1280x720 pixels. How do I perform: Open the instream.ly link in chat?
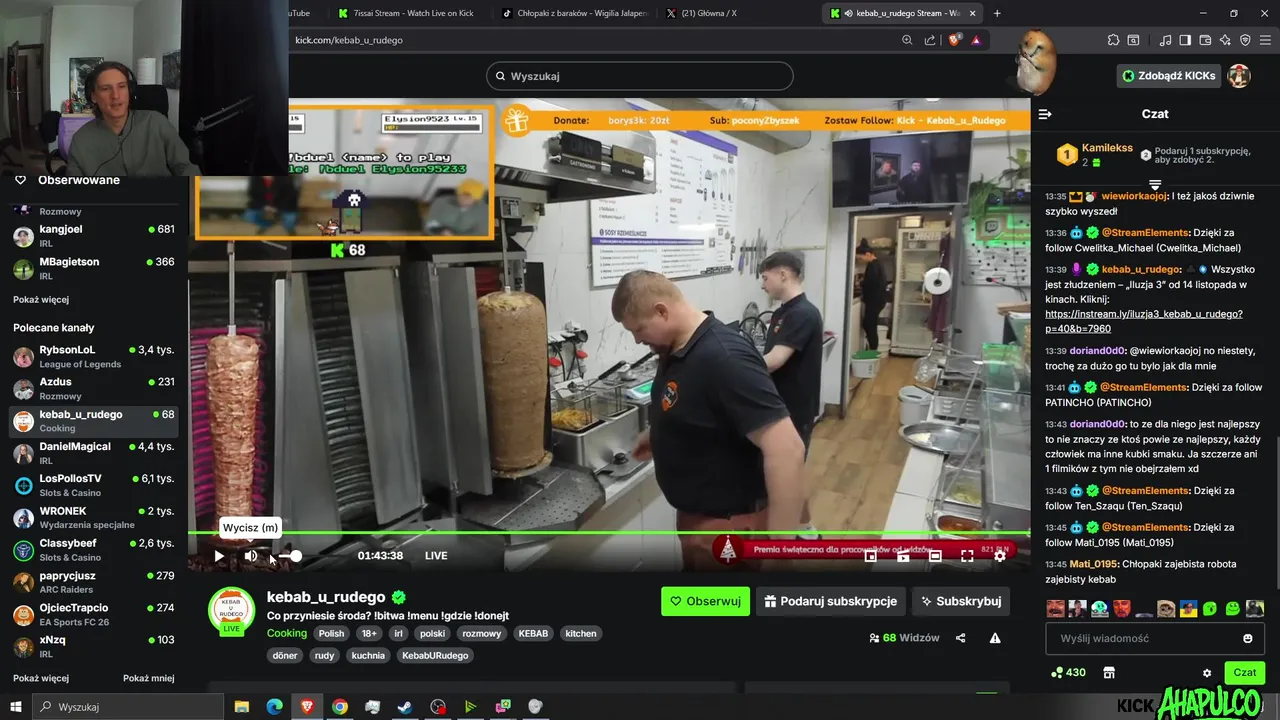coord(1143,321)
